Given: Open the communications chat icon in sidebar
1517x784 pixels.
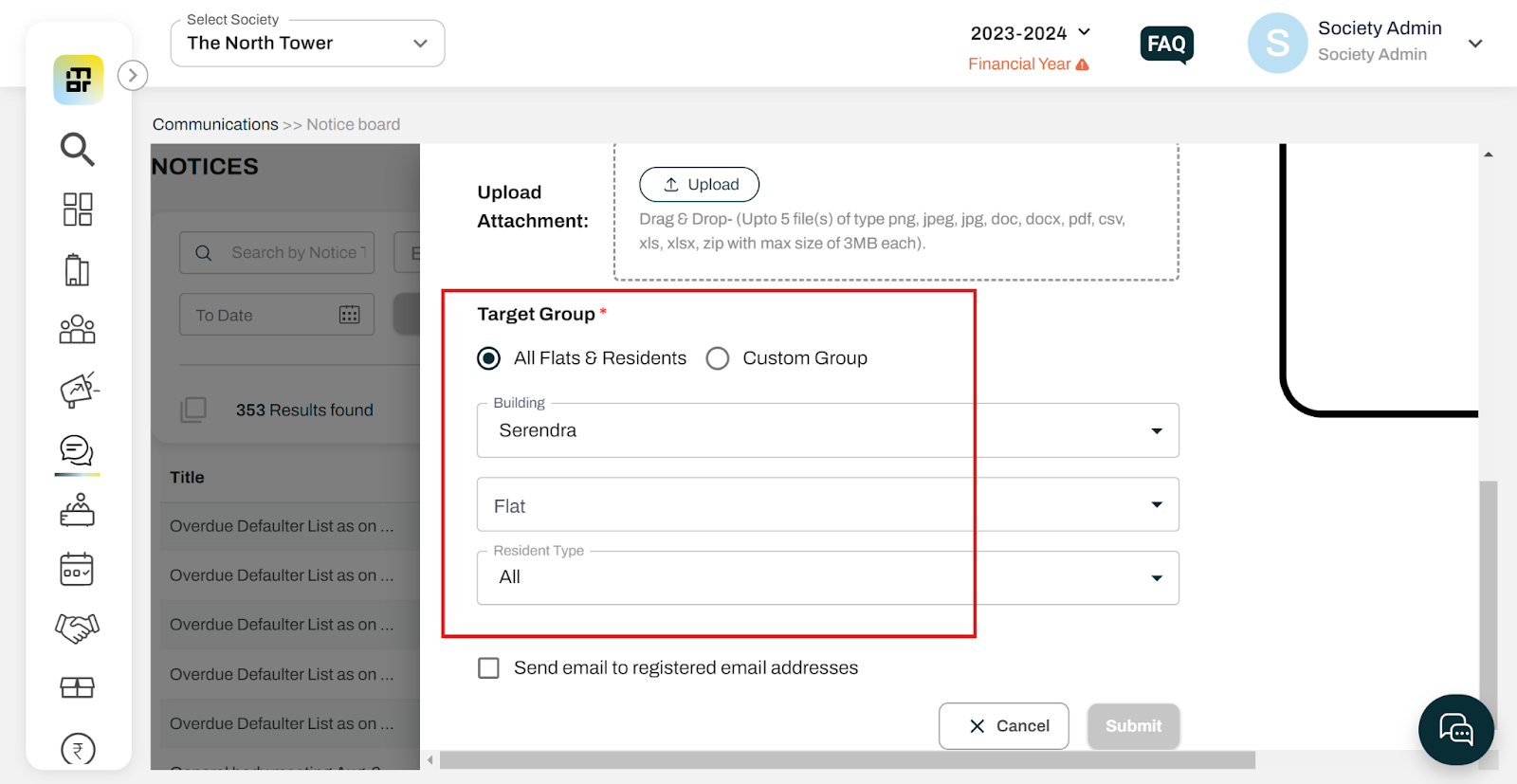Looking at the screenshot, I should pos(77,450).
